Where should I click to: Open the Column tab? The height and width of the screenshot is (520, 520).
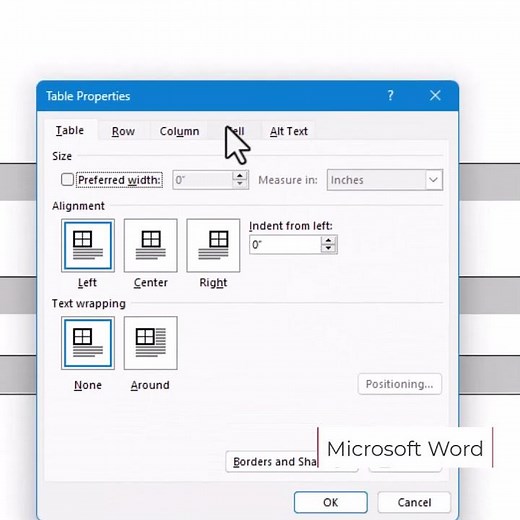coord(179,131)
